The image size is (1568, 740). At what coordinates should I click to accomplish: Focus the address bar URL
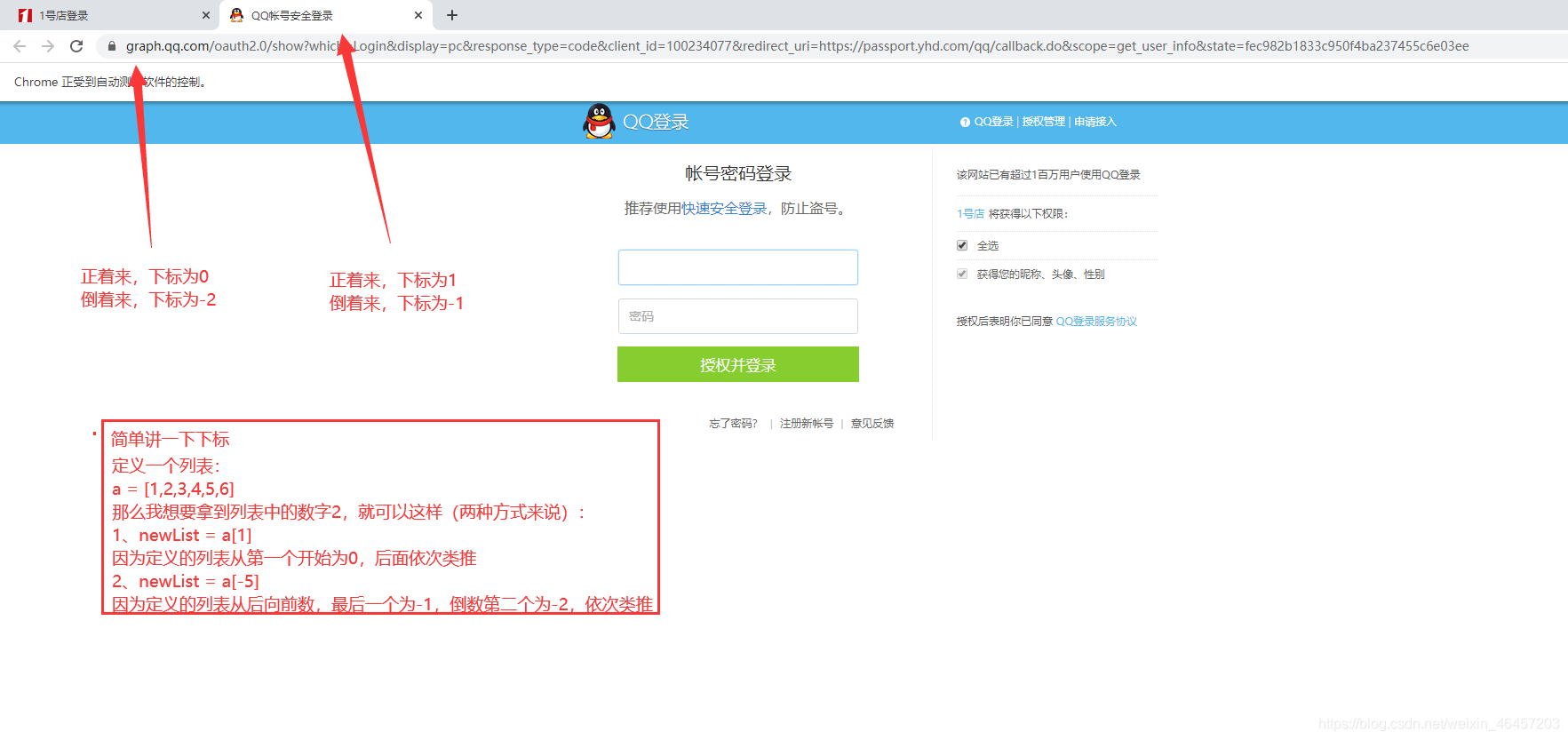point(797,46)
